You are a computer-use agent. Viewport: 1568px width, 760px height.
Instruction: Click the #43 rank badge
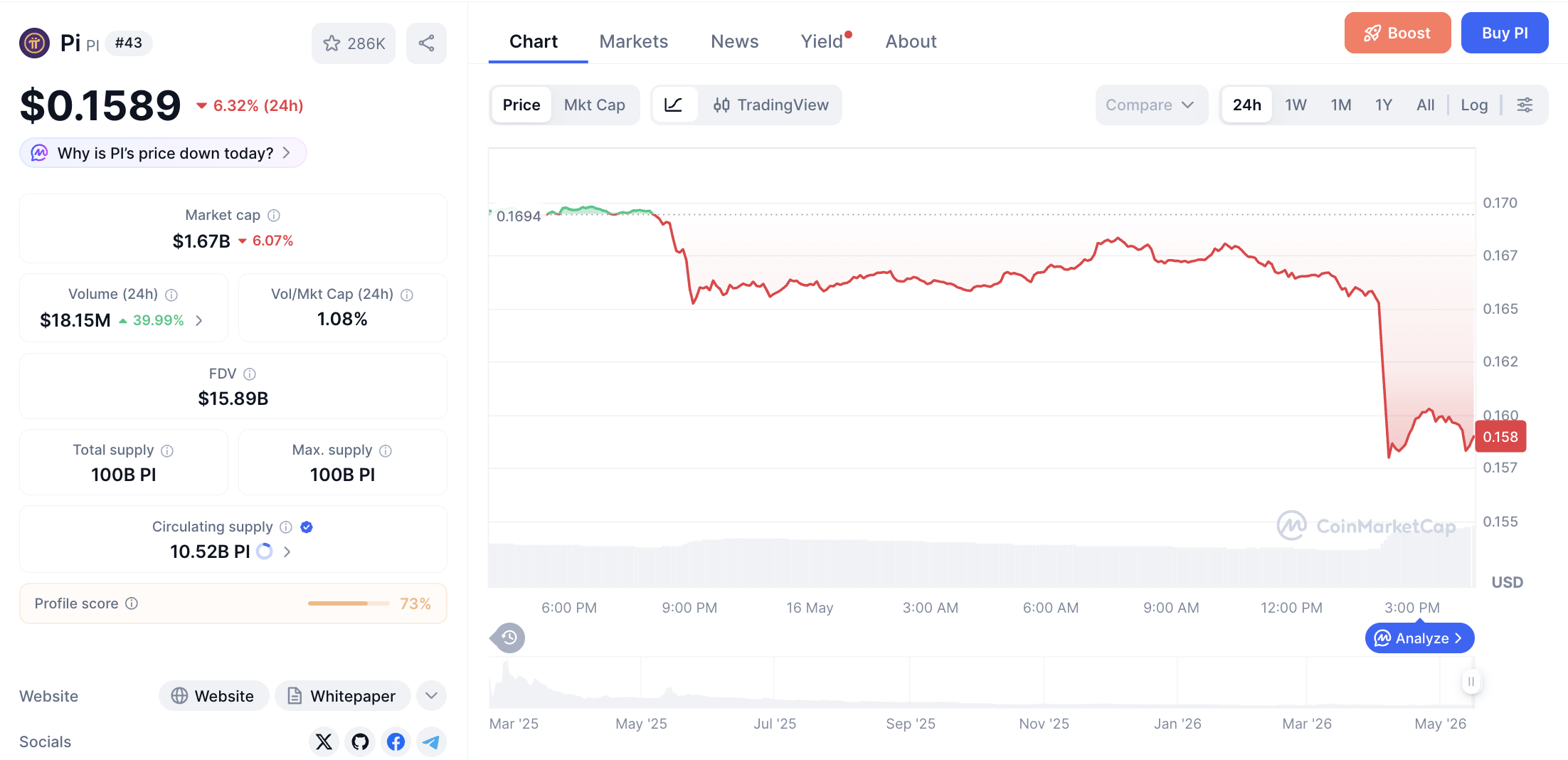coord(129,43)
